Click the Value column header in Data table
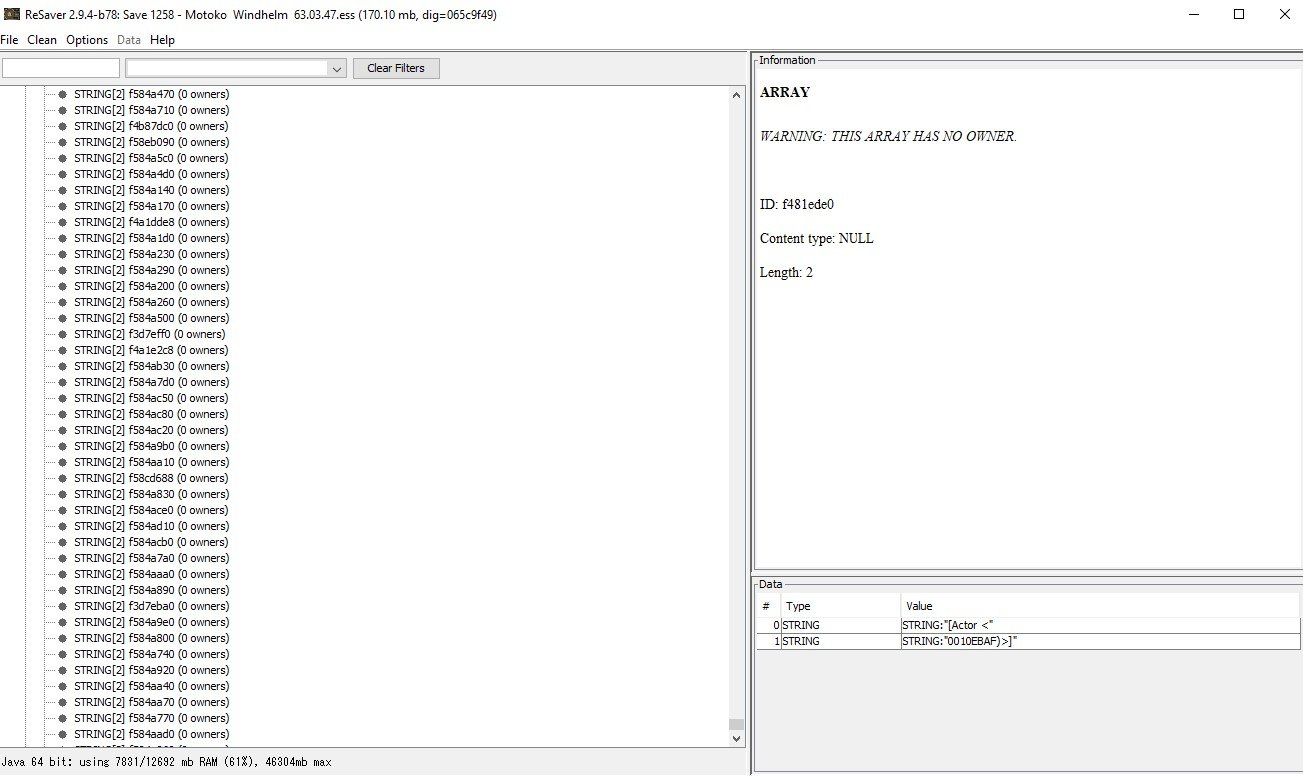Image resolution: width=1303 pixels, height=776 pixels. (x=1100, y=606)
